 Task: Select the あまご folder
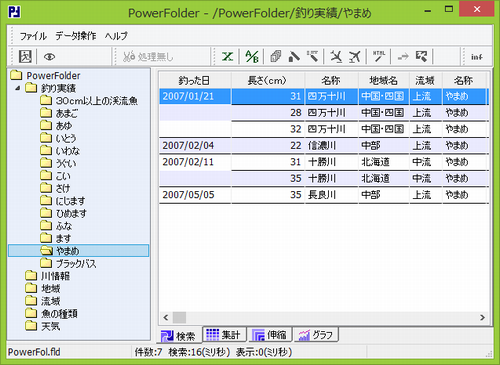pyautogui.click(x=59, y=113)
